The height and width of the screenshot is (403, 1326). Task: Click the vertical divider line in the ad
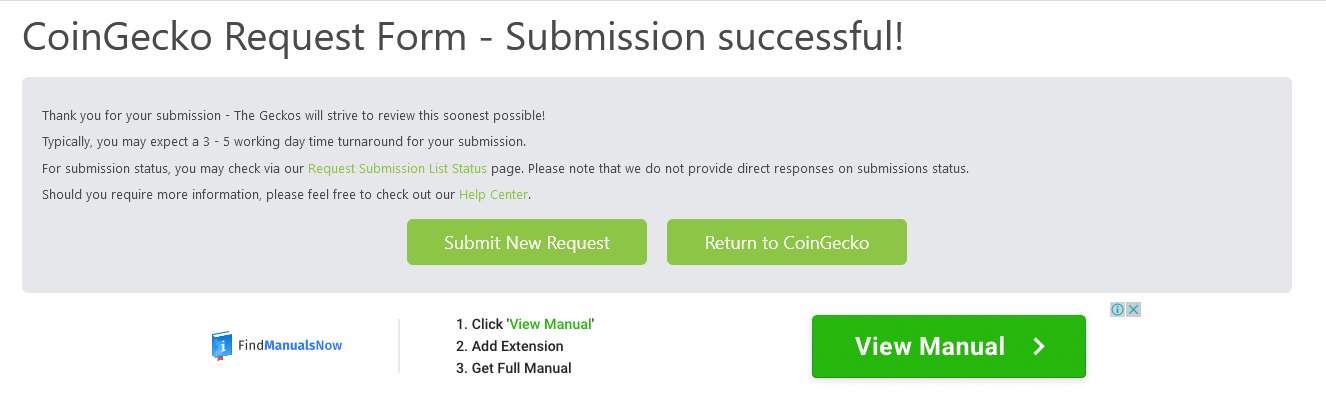click(398, 346)
